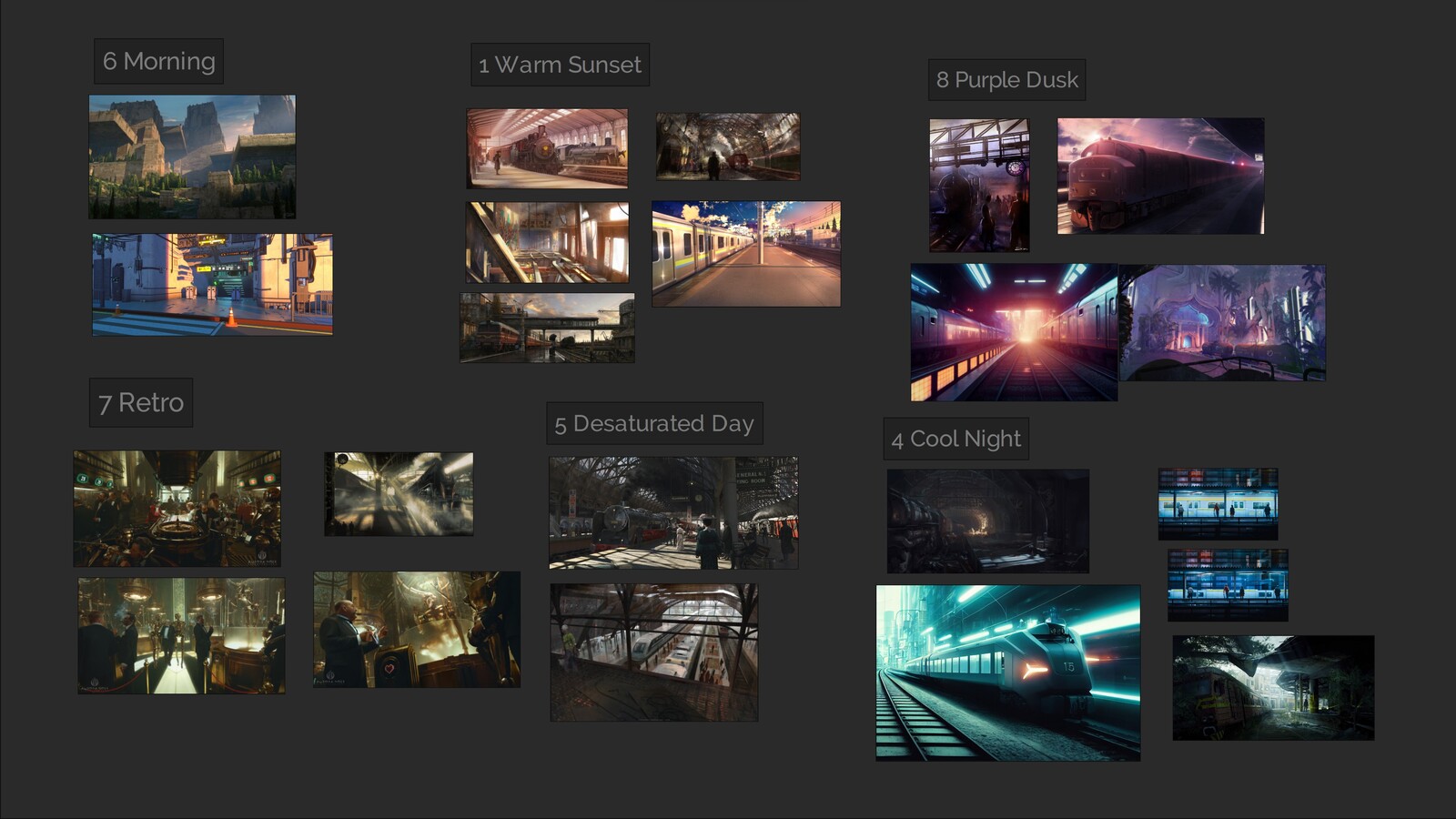The image size is (1456, 819).
Task: Select the "6 Morning" label
Action: point(158,61)
